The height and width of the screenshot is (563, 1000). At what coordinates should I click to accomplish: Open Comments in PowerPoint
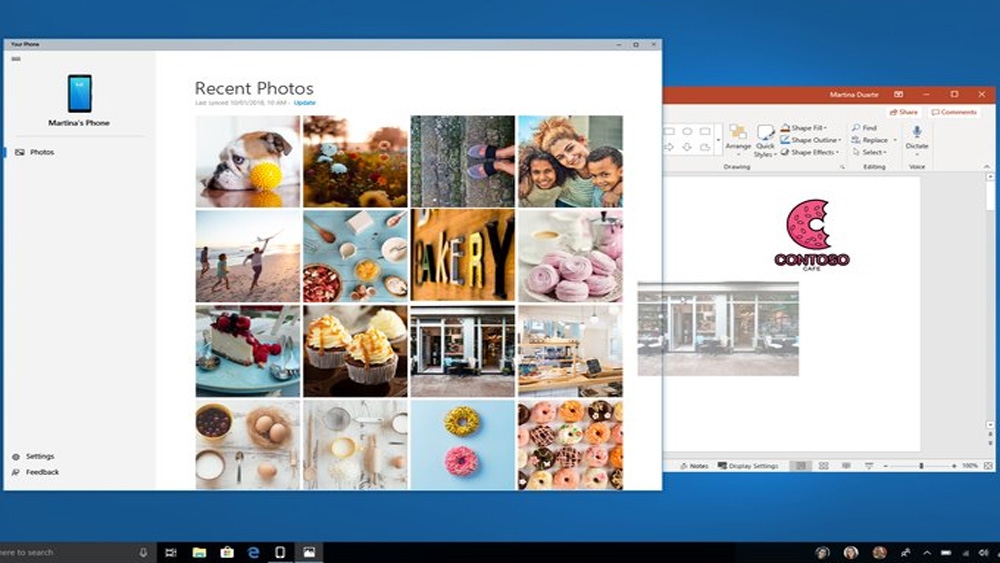[954, 112]
